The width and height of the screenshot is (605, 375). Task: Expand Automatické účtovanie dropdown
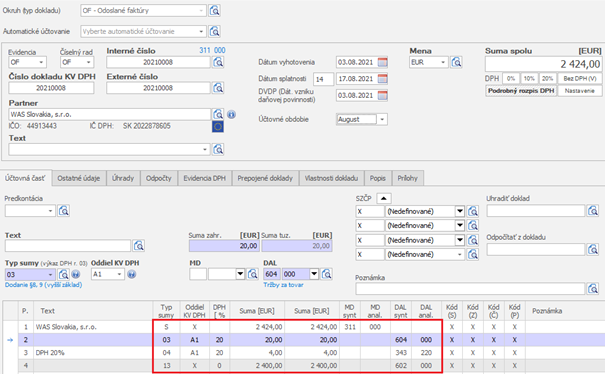pyautogui.click(x=201, y=31)
